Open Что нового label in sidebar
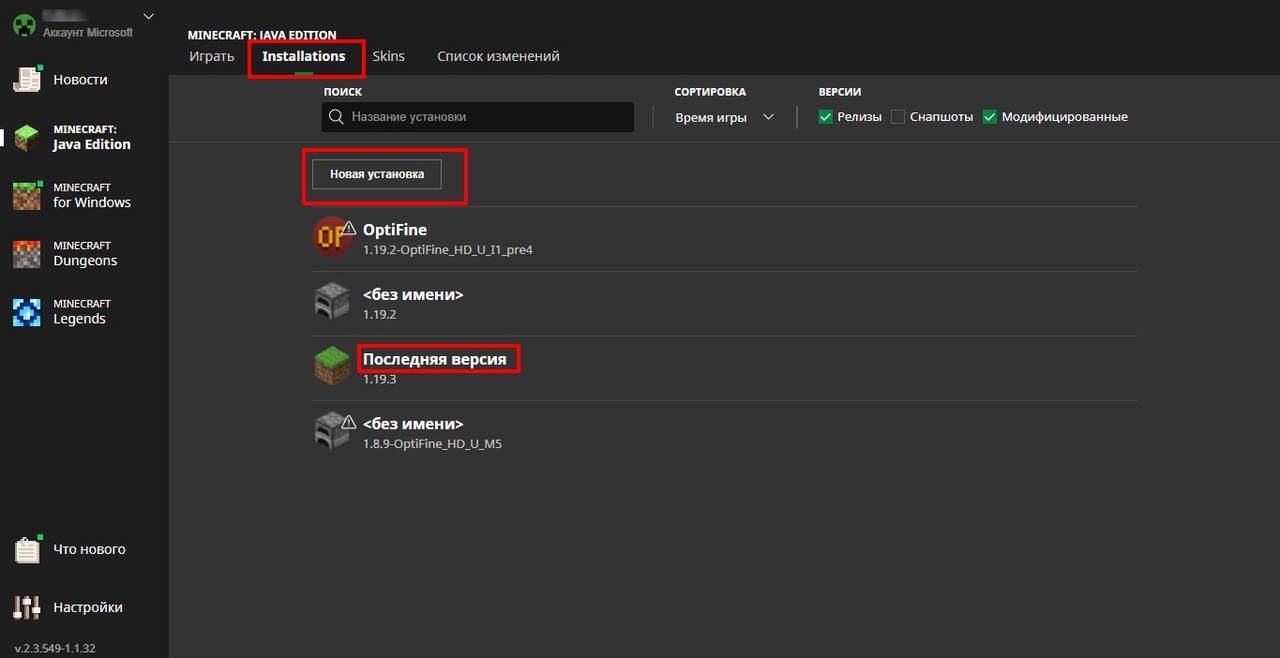 (89, 549)
